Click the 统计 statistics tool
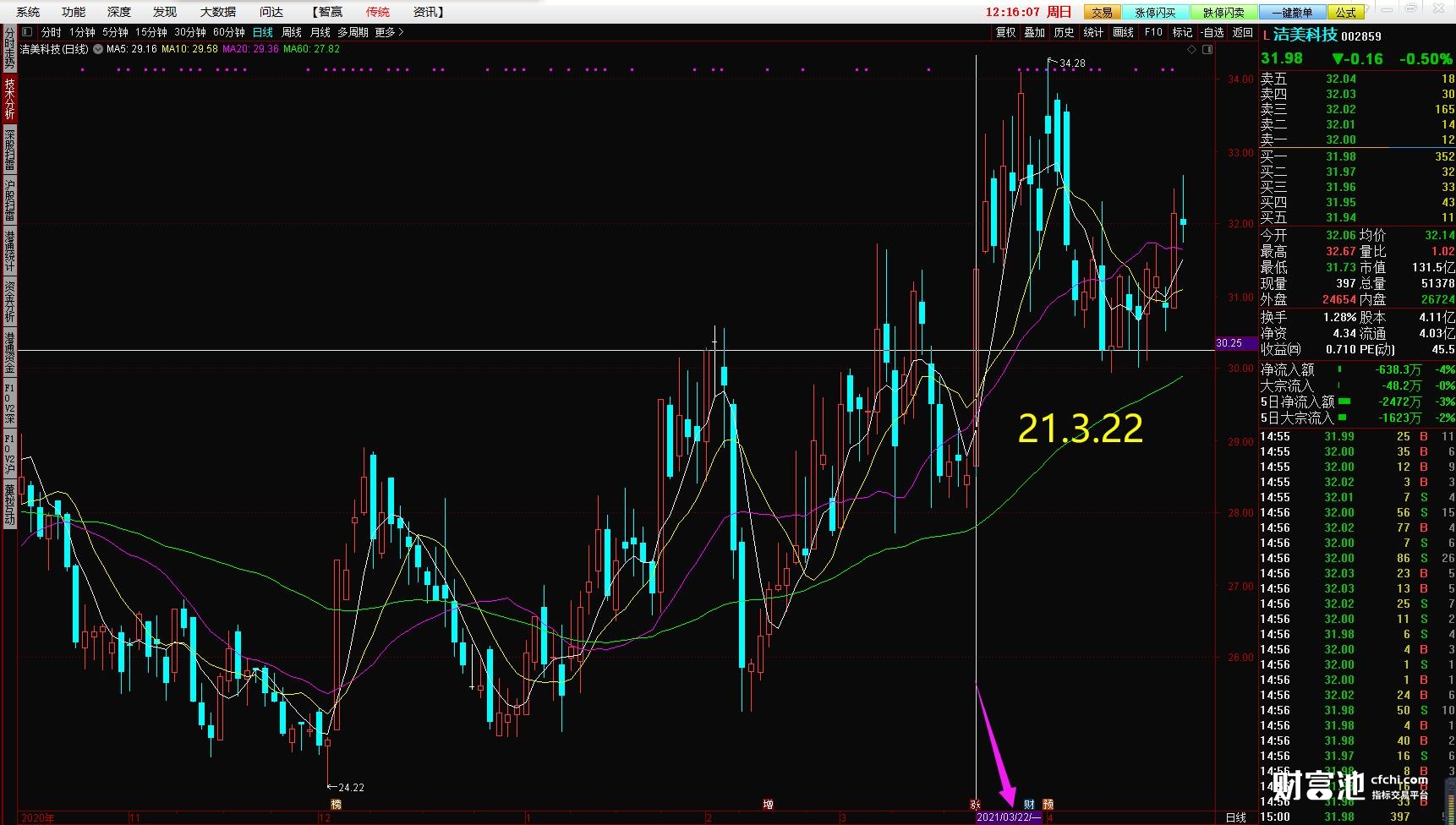The height and width of the screenshot is (825, 1456). click(1094, 32)
